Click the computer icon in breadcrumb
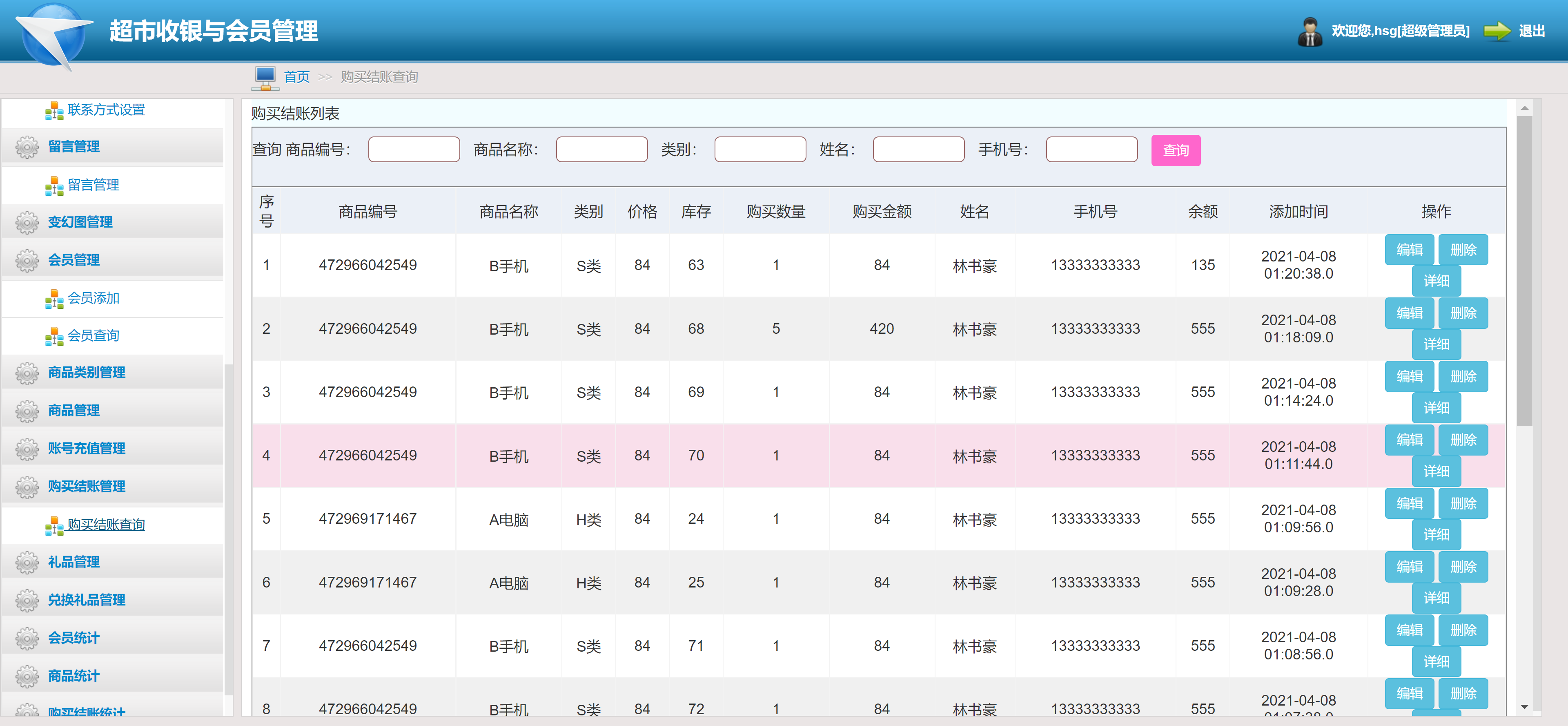 (265, 77)
